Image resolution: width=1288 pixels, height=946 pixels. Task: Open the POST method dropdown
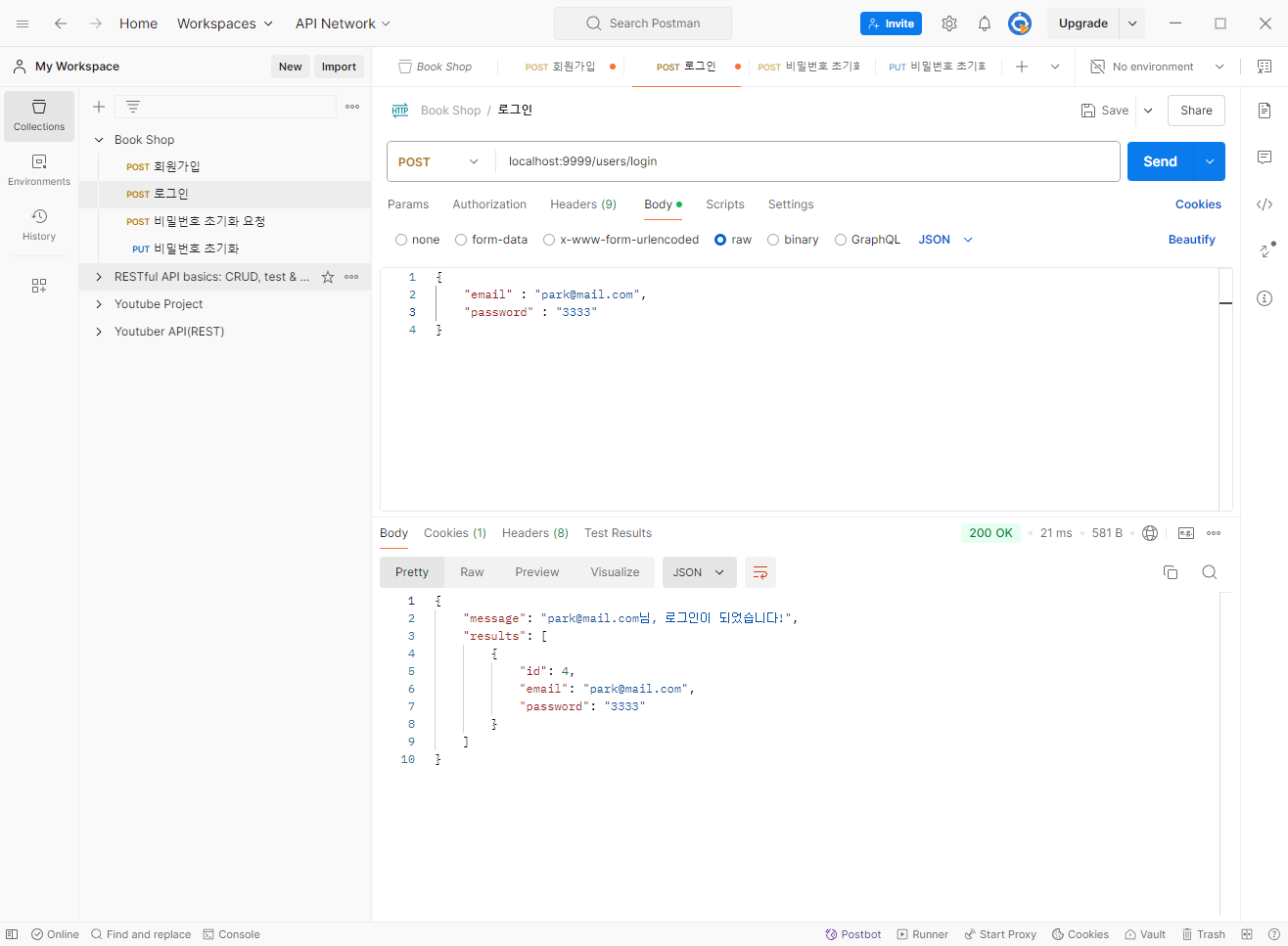[x=439, y=161]
